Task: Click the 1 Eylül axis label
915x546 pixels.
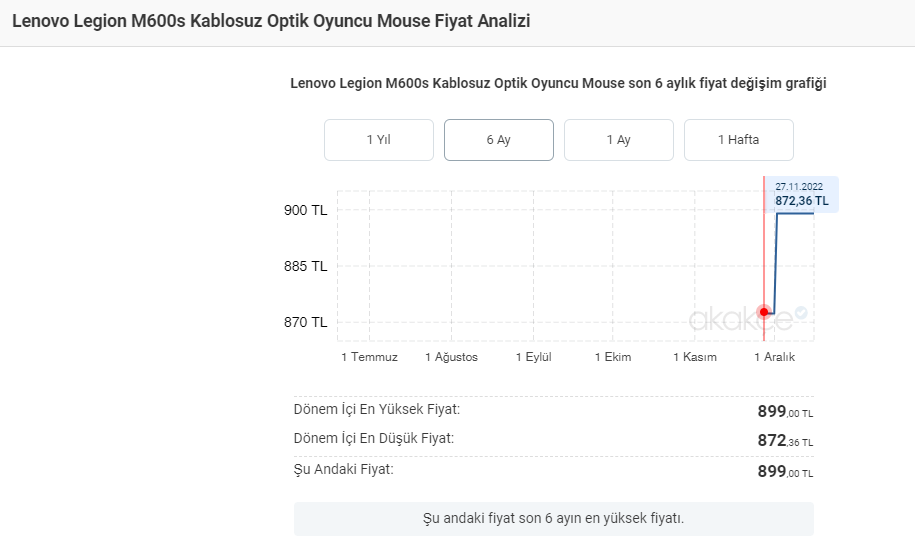Action: (x=533, y=357)
